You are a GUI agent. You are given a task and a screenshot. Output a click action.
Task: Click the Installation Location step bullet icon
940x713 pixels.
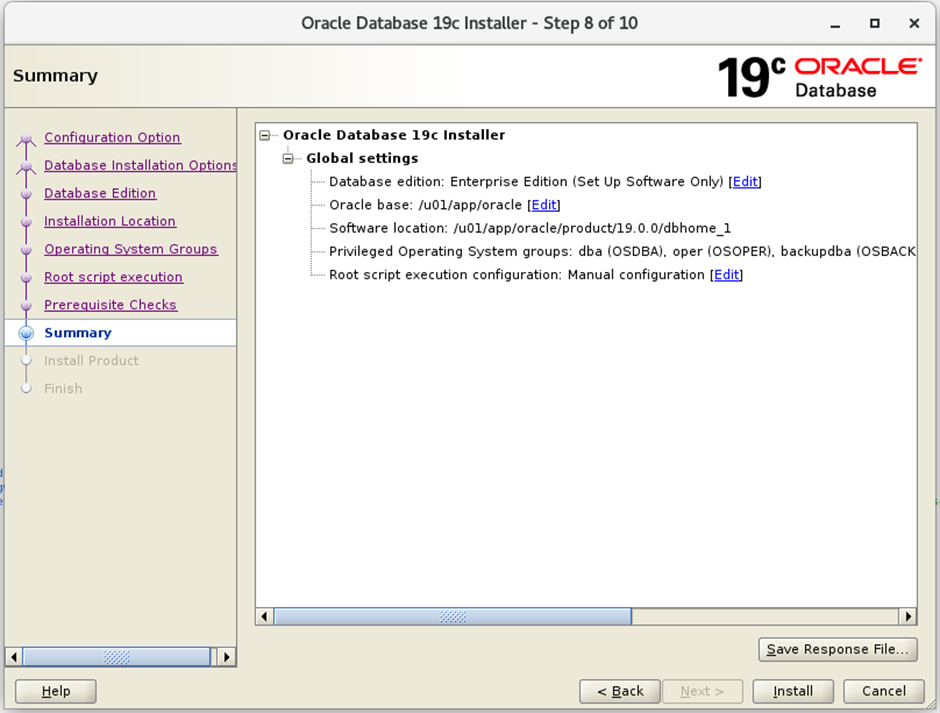[x=26, y=222]
